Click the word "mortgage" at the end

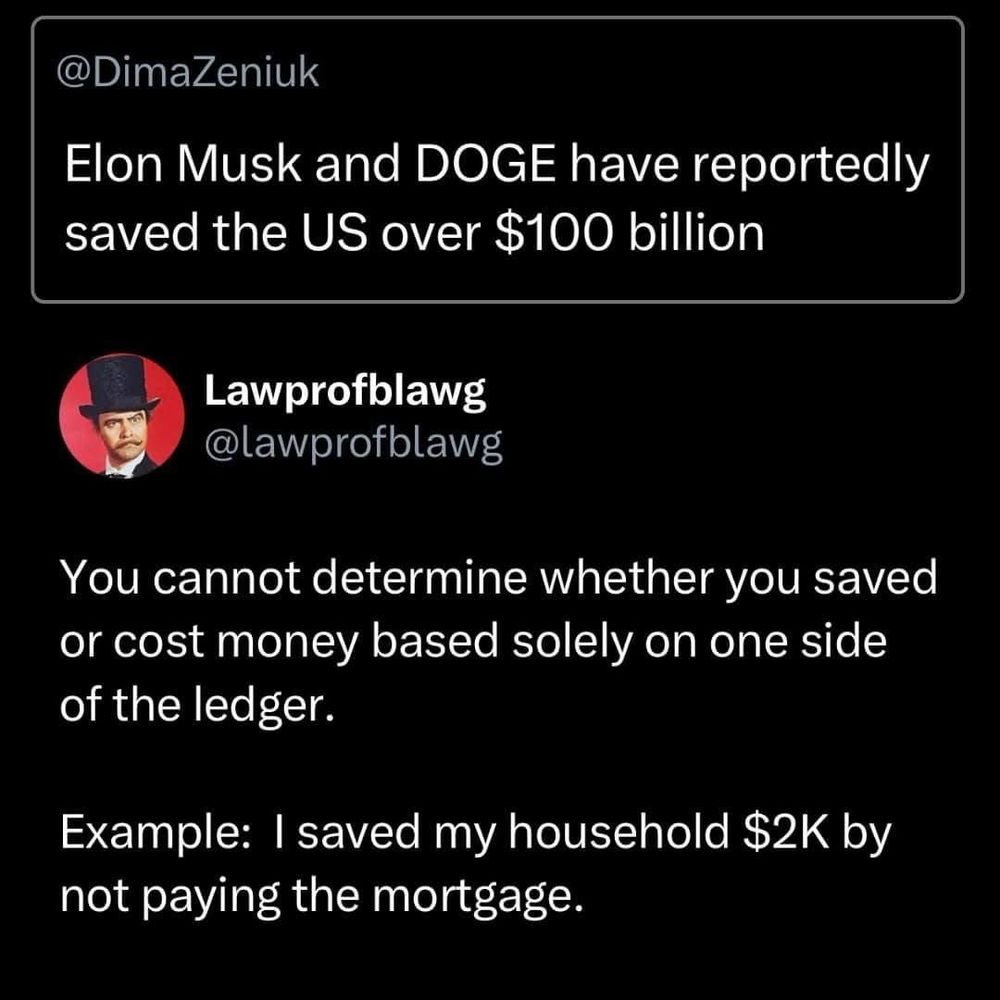click(472, 899)
